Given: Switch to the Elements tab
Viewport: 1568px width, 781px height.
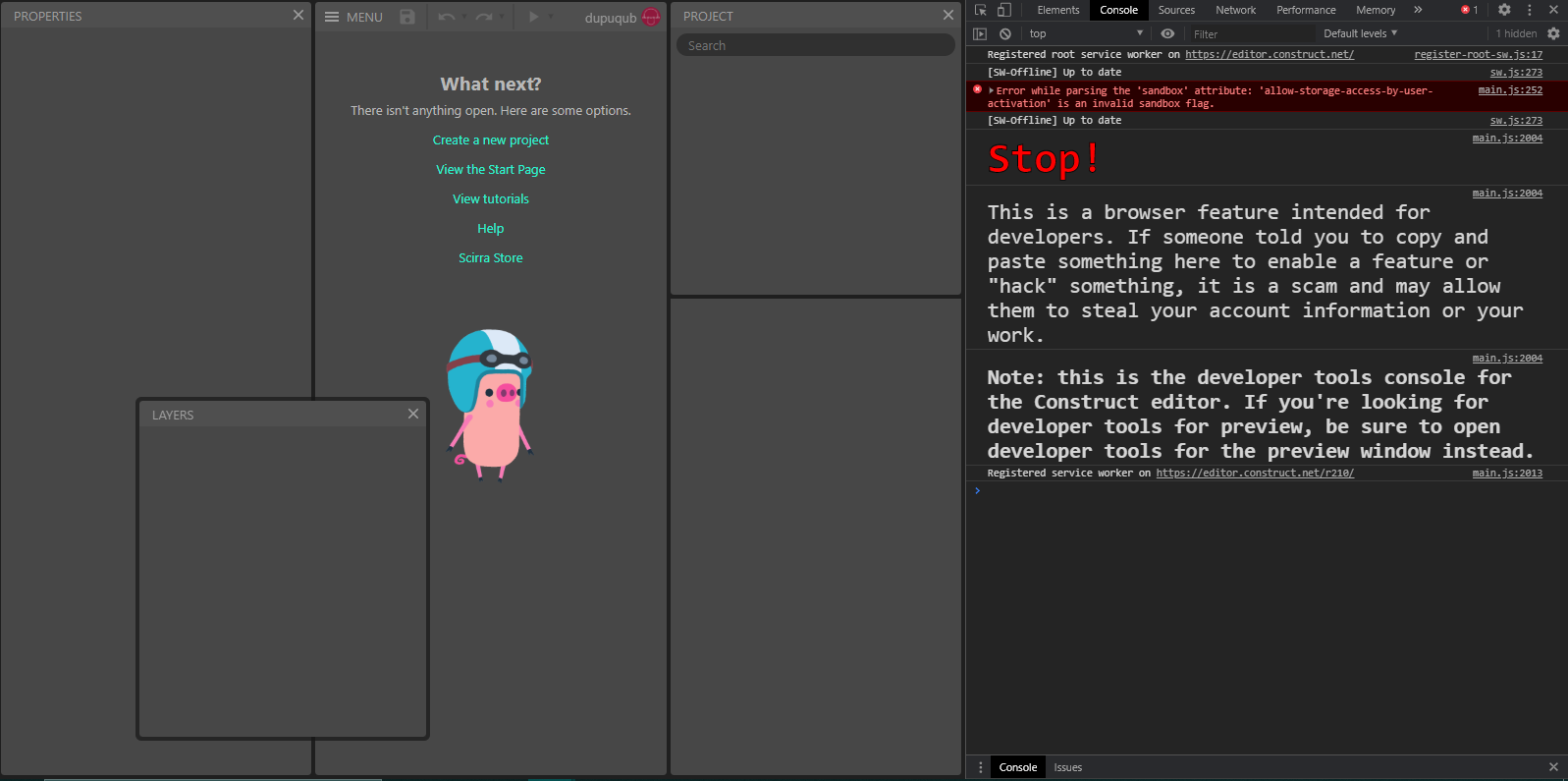Looking at the screenshot, I should (x=1058, y=10).
